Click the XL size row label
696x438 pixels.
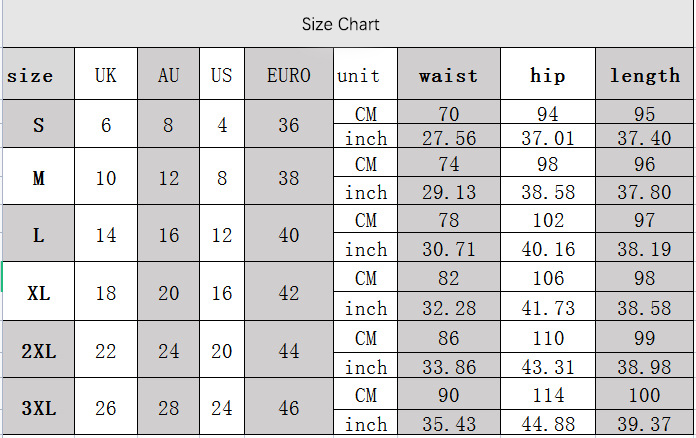pyautogui.click(x=38, y=293)
